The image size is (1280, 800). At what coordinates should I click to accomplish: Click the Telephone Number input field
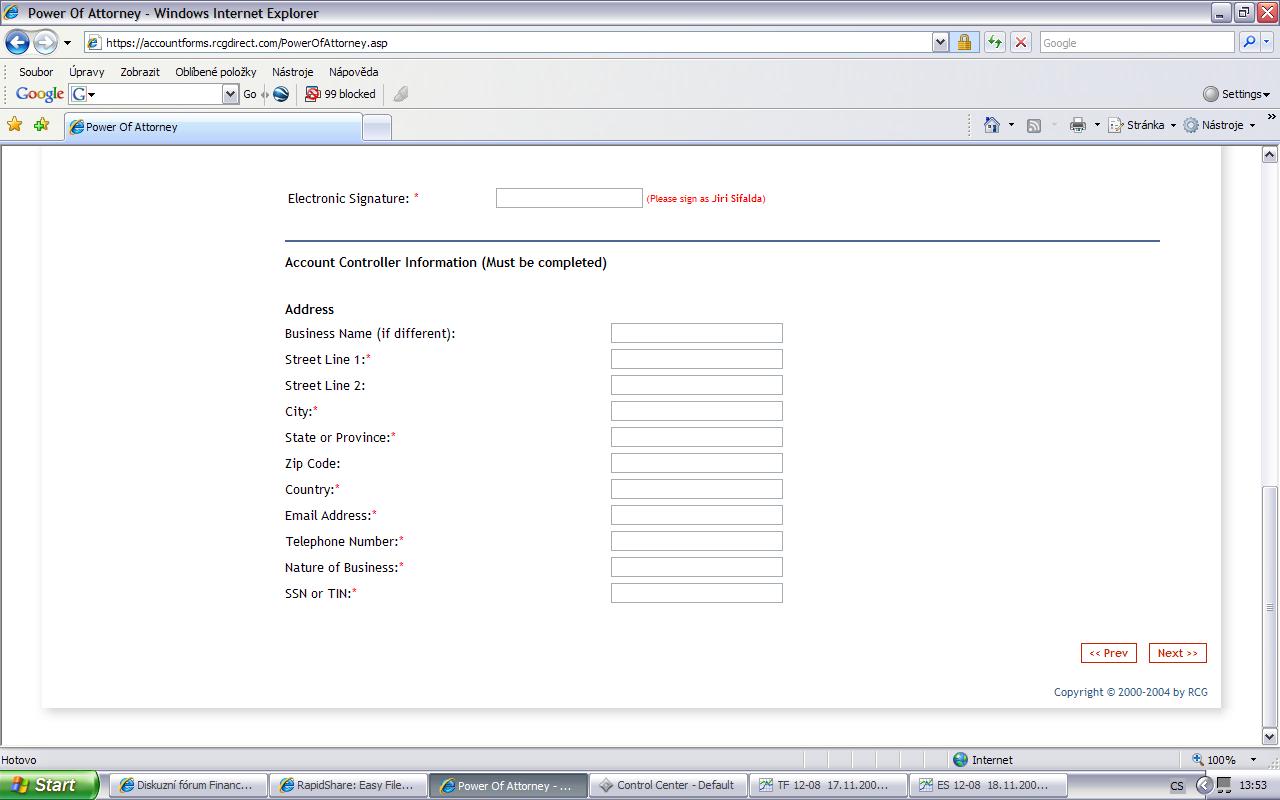[697, 541]
